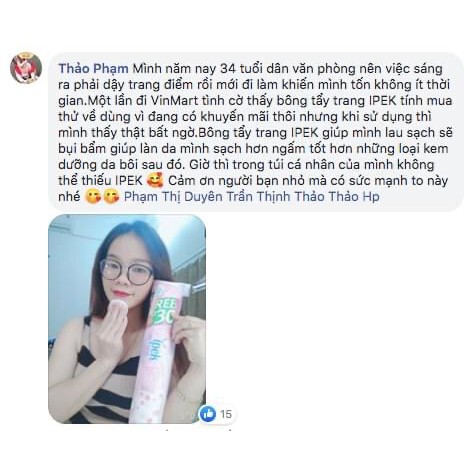Viewport: 476px width, 476px height.
Task: Click Thảo Phạm's round profile avatar
Action: (x=26, y=68)
